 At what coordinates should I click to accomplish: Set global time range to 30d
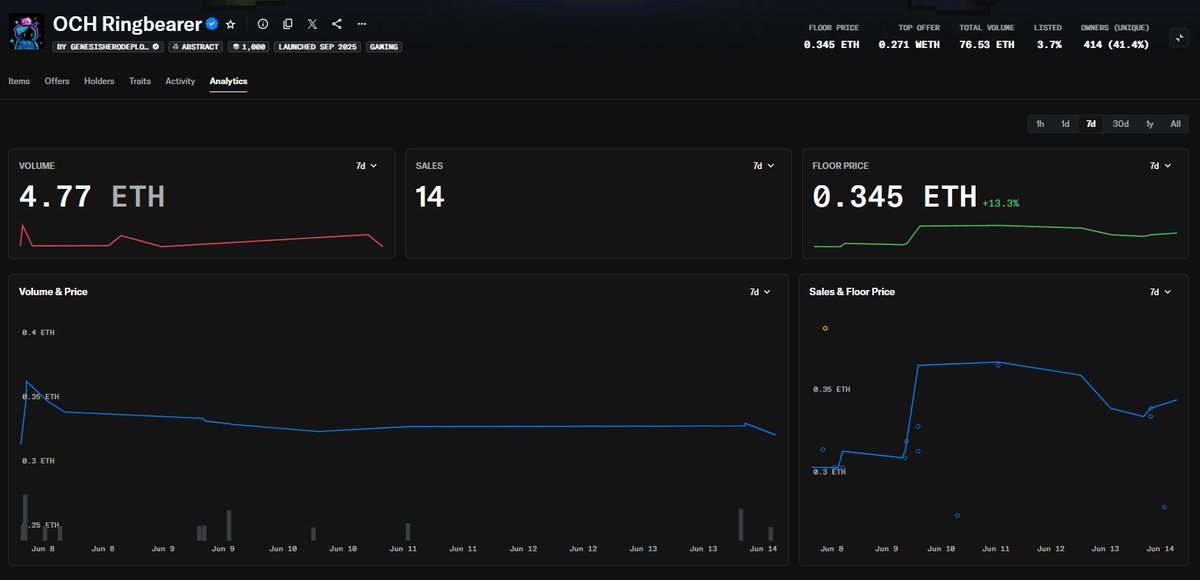[x=1121, y=124]
